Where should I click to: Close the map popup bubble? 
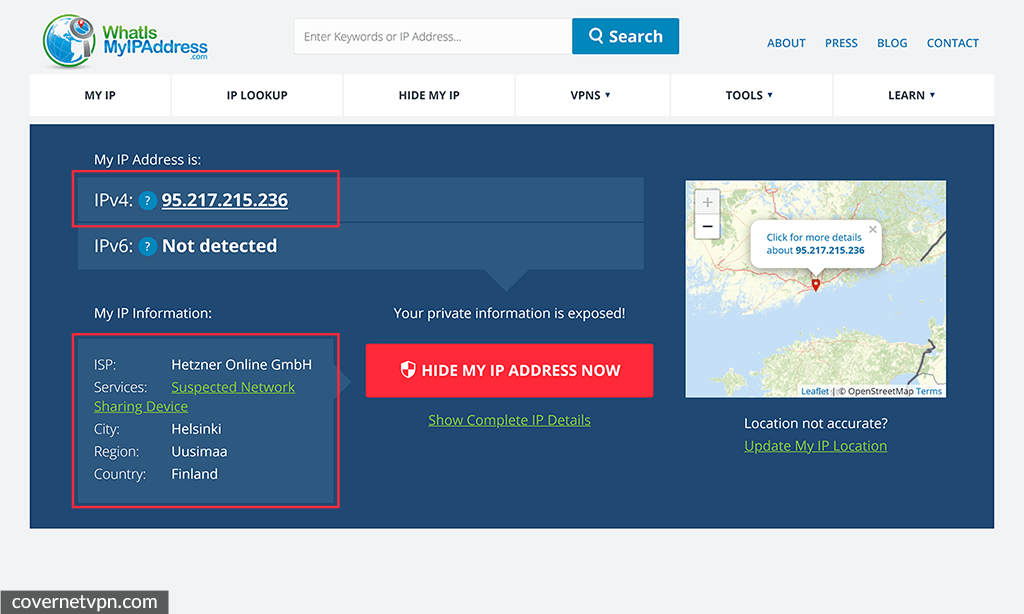tap(872, 229)
